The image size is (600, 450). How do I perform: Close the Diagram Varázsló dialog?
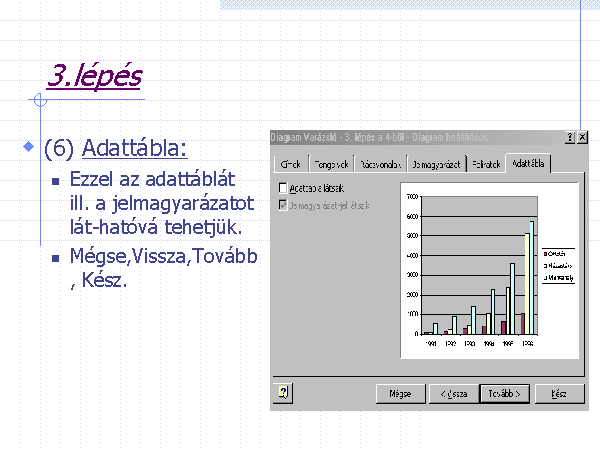[x=582, y=137]
